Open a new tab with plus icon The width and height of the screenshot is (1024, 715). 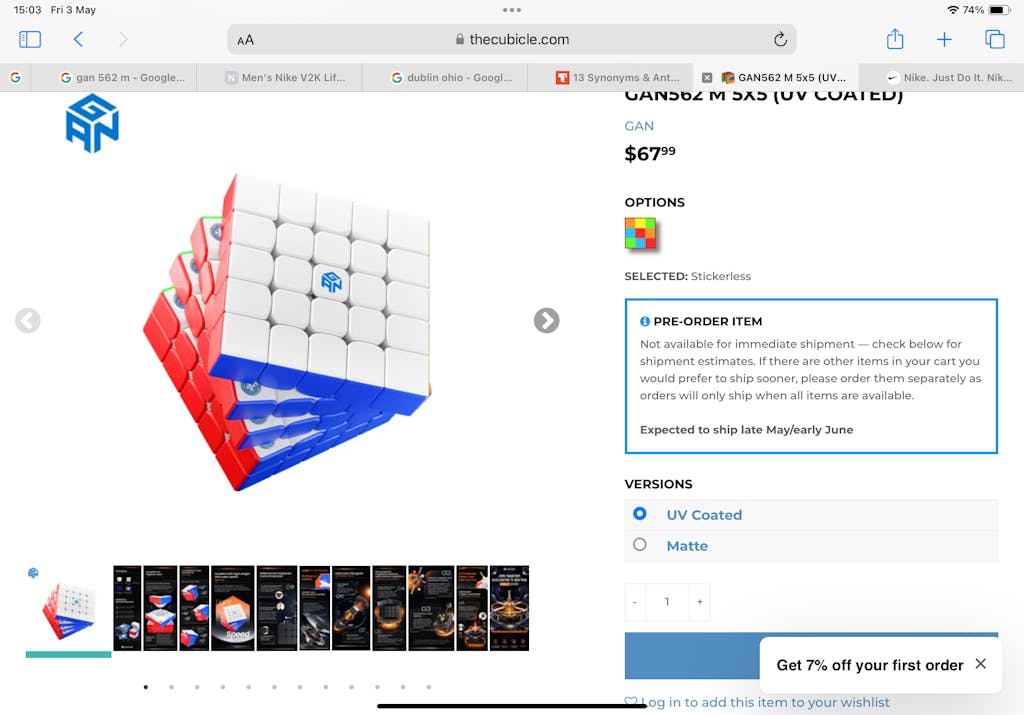pyautogui.click(x=944, y=40)
